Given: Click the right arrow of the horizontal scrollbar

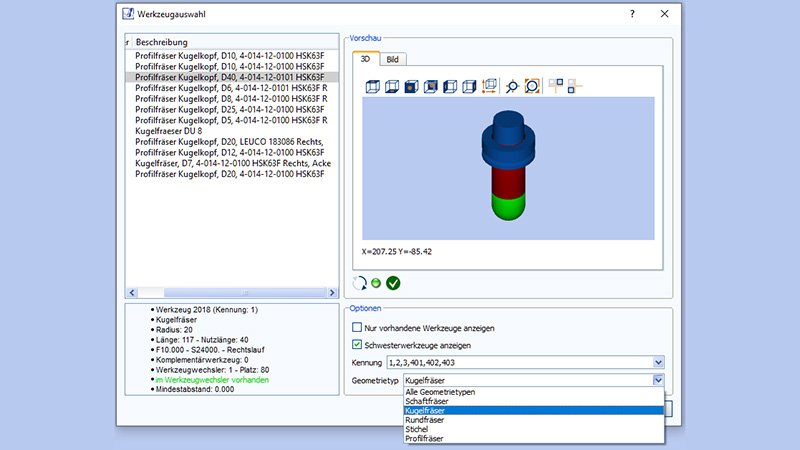Looking at the screenshot, I should coord(332,292).
